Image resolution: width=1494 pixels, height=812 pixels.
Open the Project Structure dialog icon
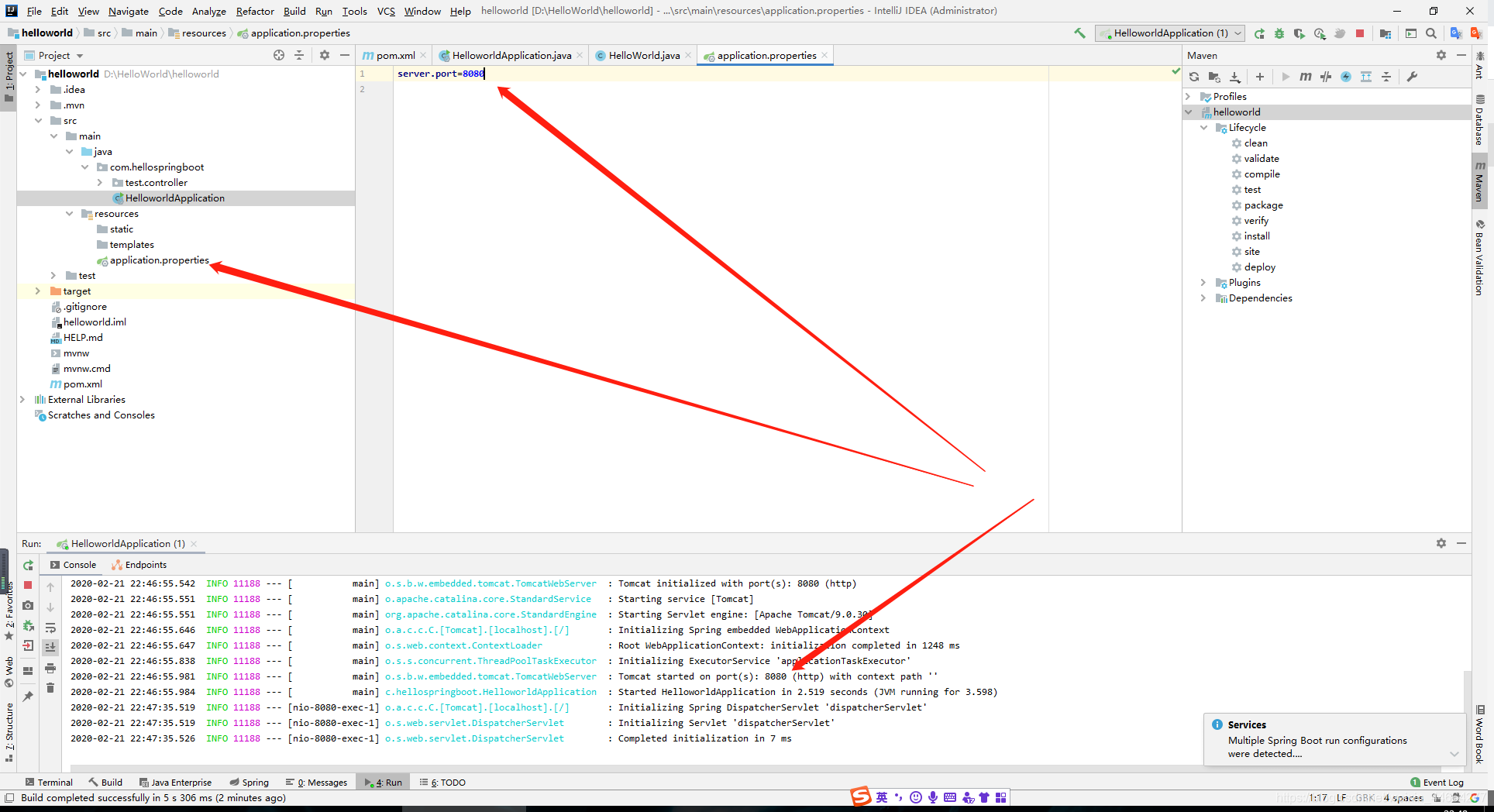[1386, 33]
